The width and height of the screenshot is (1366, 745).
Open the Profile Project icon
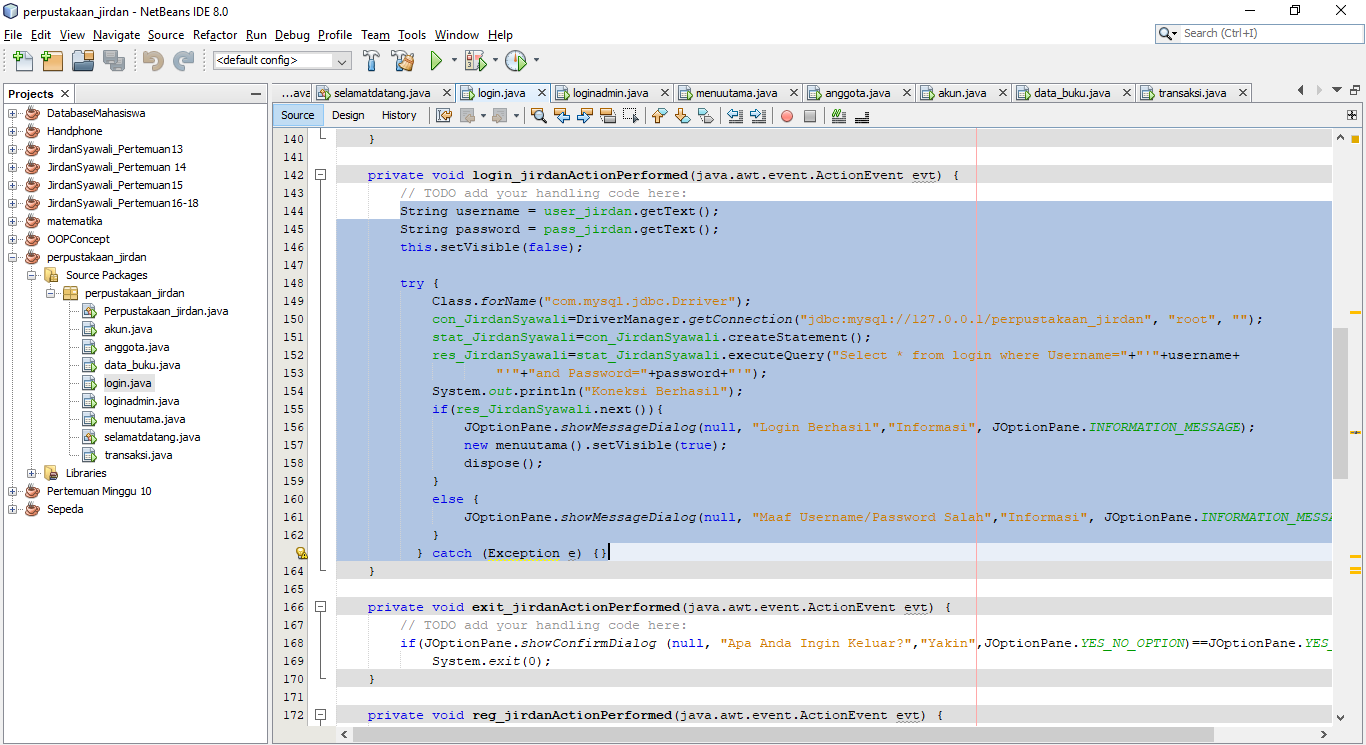pyautogui.click(x=516, y=60)
